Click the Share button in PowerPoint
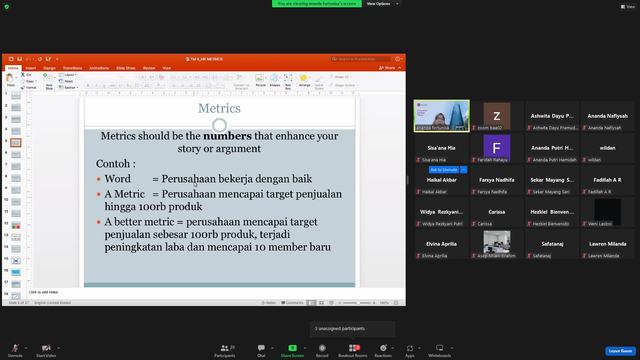The height and width of the screenshot is (360, 640). (387, 68)
